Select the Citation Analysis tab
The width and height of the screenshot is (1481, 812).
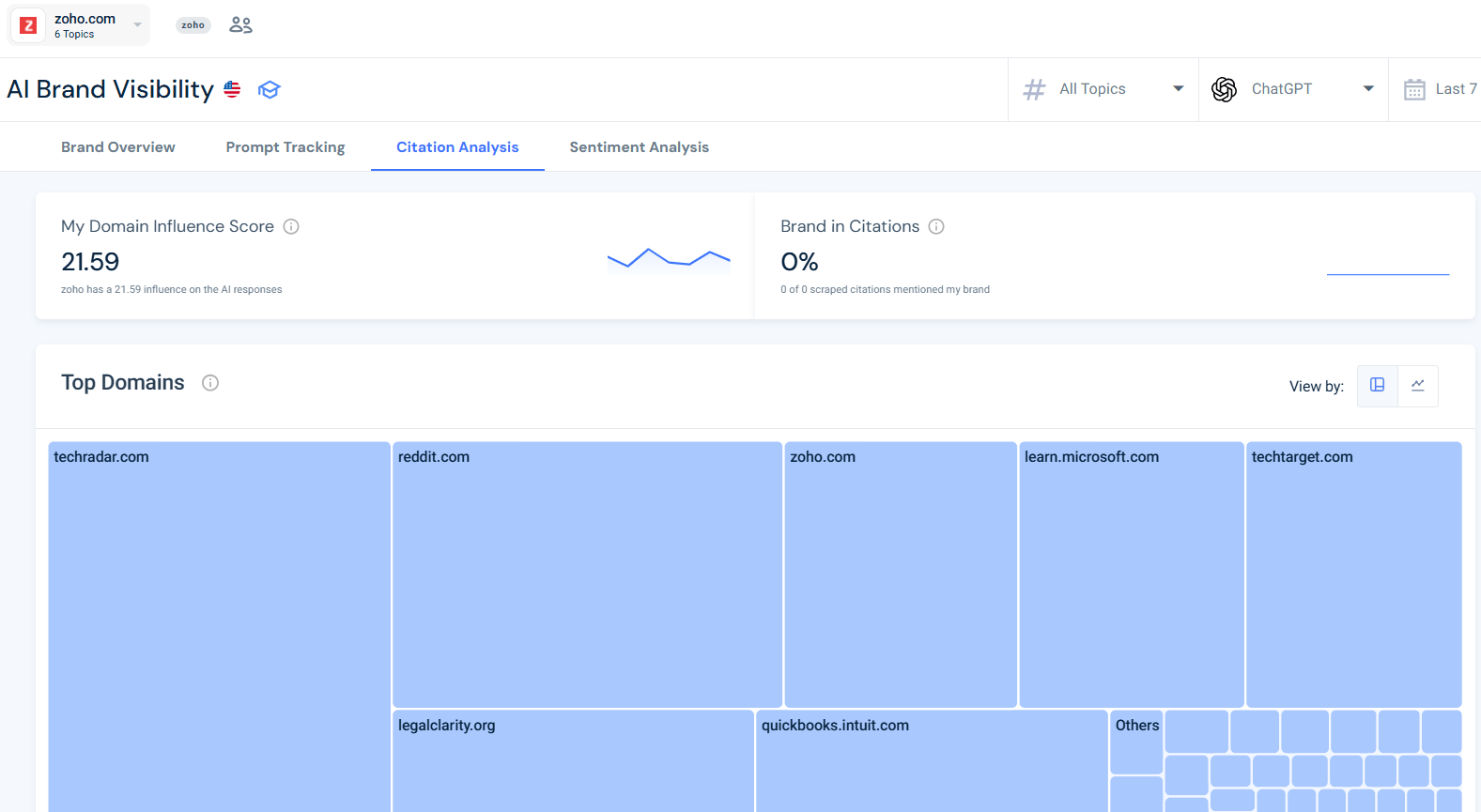coord(457,147)
